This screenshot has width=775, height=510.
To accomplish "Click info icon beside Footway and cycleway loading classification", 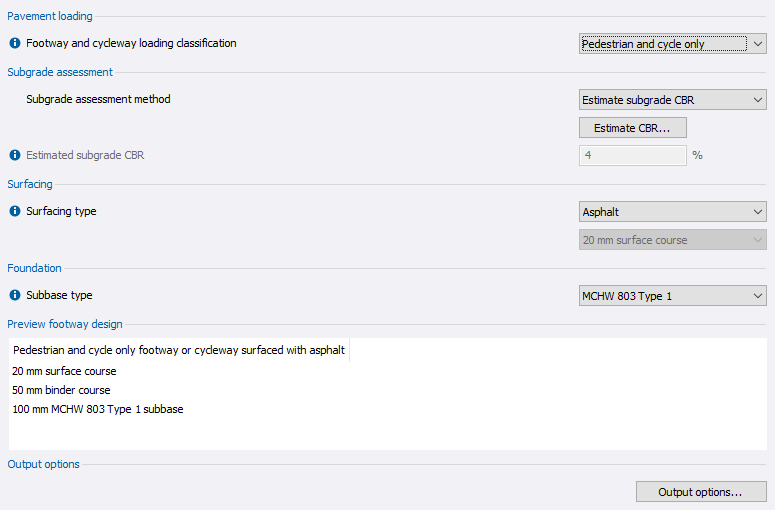I will pos(15,44).
